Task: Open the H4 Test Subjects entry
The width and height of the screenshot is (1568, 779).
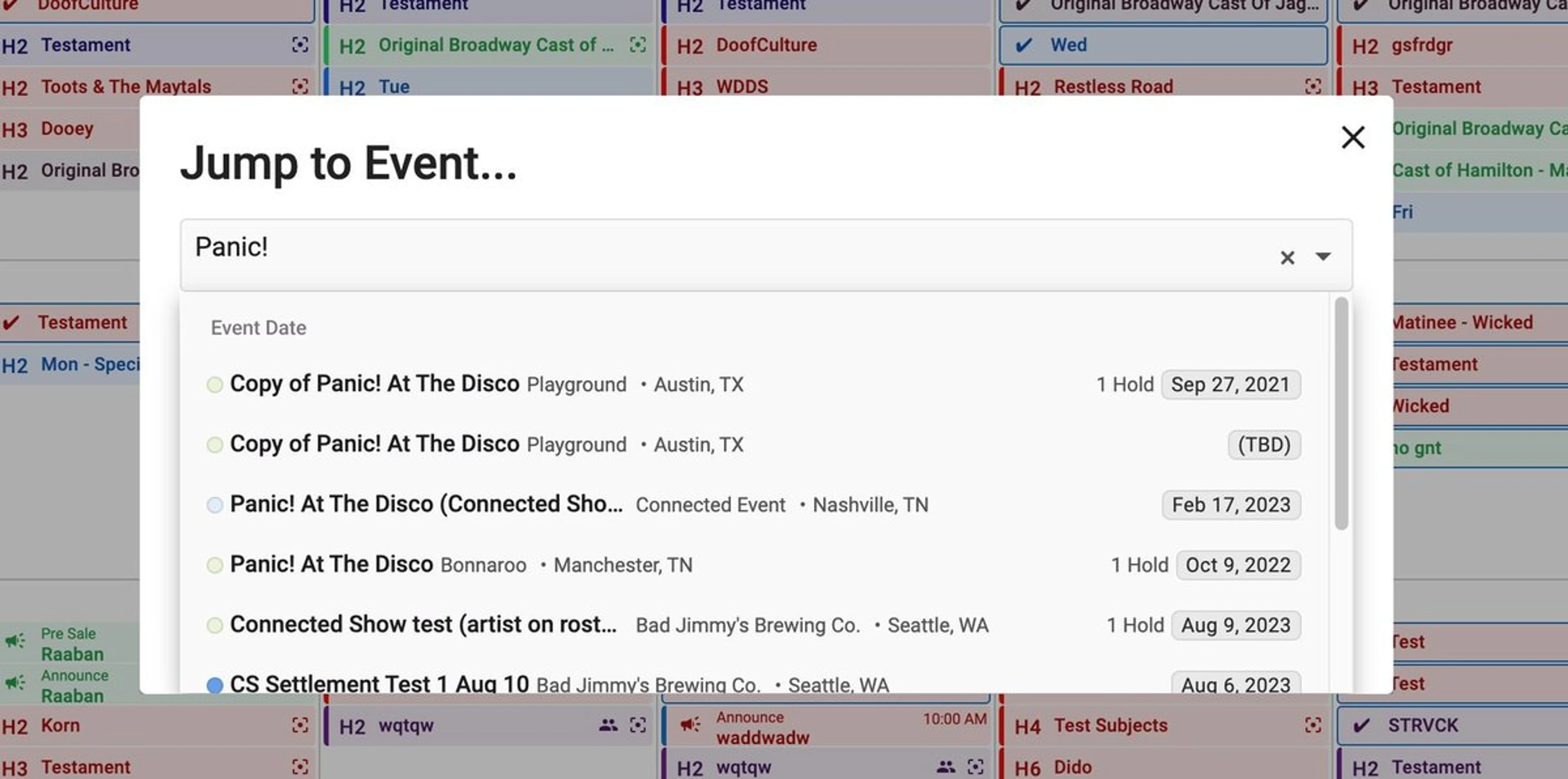Action: (x=1163, y=725)
